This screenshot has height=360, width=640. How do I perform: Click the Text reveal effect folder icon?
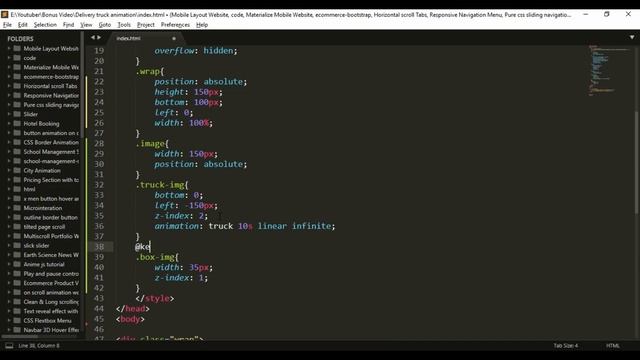[17, 311]
